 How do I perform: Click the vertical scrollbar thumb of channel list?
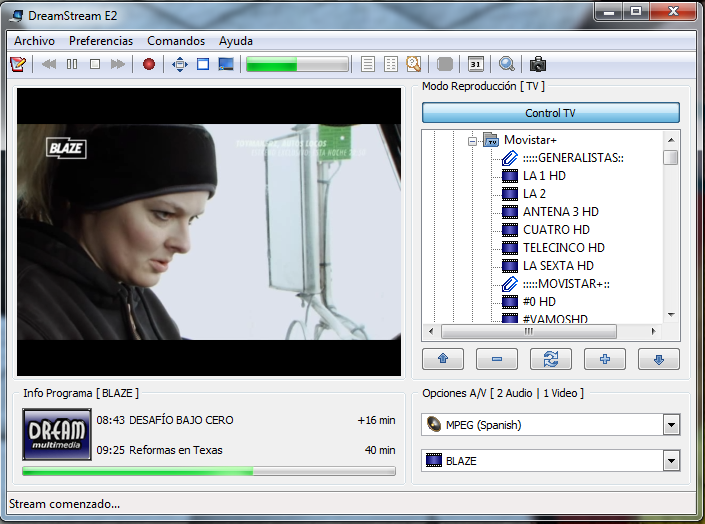671,158
